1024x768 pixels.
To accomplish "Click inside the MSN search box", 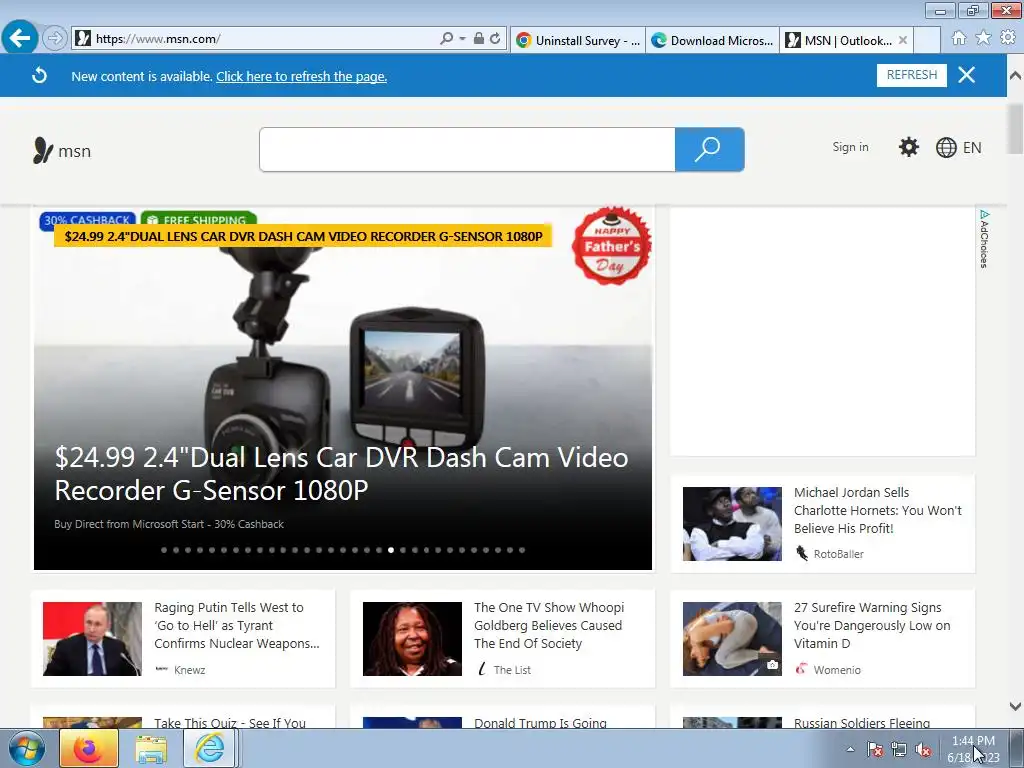I will click(x=467, y=150).
